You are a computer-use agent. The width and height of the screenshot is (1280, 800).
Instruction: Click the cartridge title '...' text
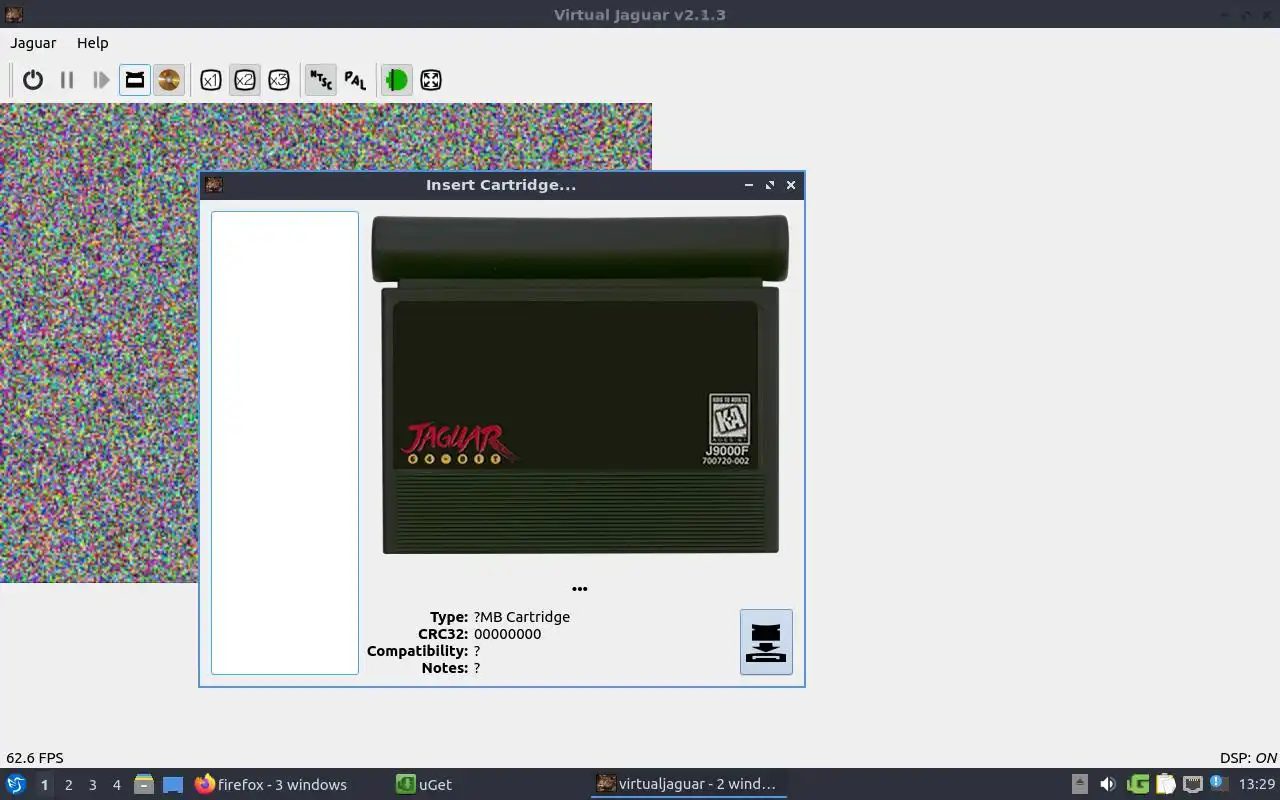tap(580, 588)
